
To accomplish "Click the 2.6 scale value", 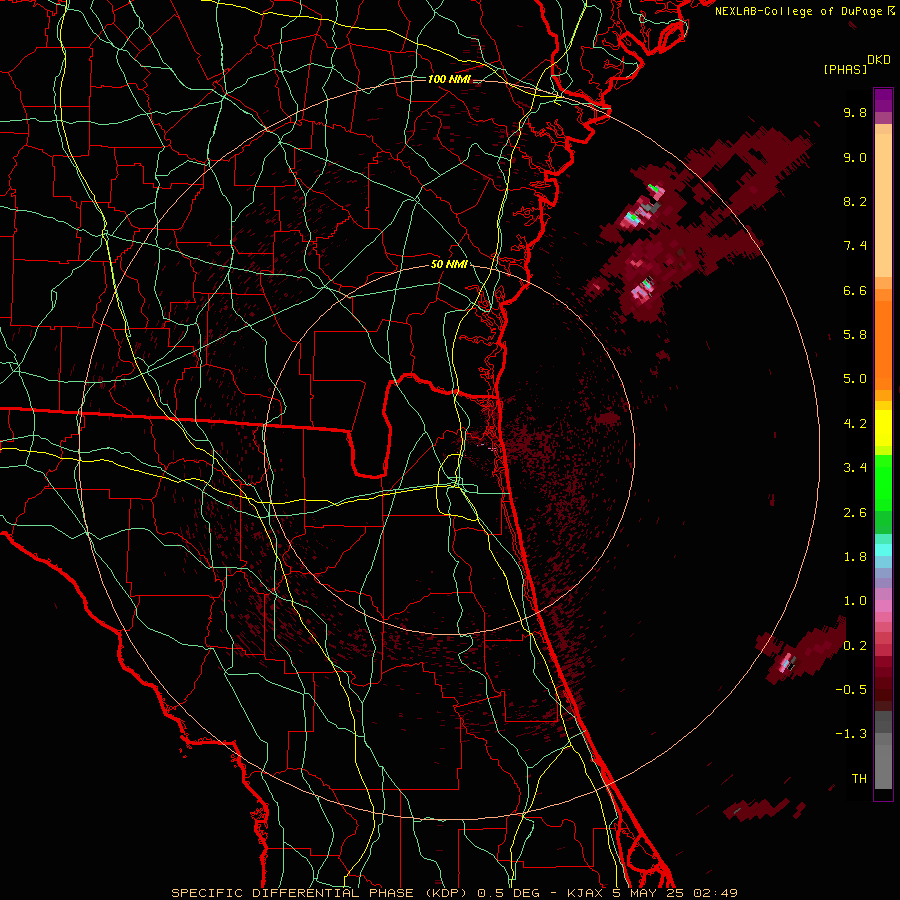I will point(855,513).
